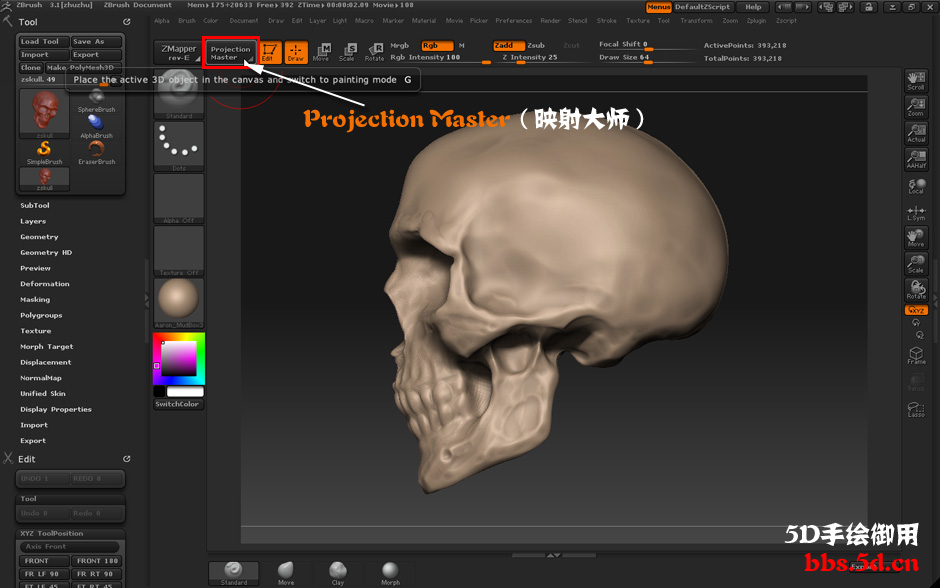The width and height of the screenshot is (940, 588).
Task: Click the SwitchColor button
Action: (179, 405)
